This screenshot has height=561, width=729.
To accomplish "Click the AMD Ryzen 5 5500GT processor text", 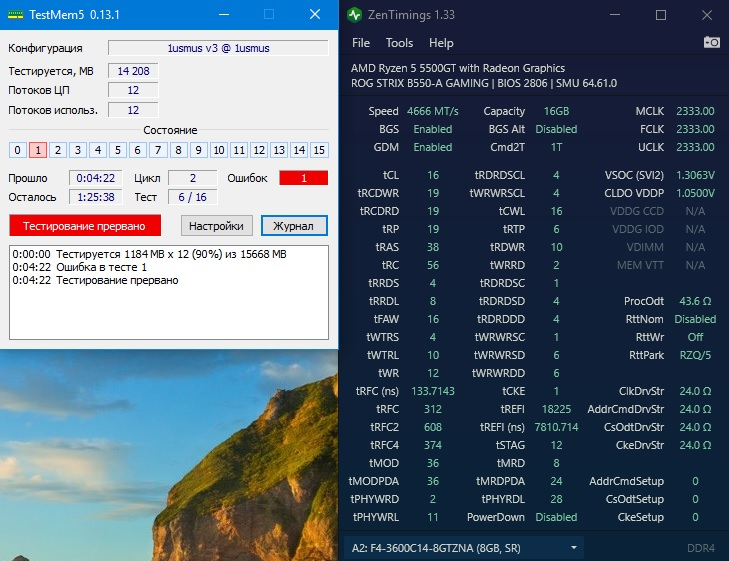I will click(458, 68).
